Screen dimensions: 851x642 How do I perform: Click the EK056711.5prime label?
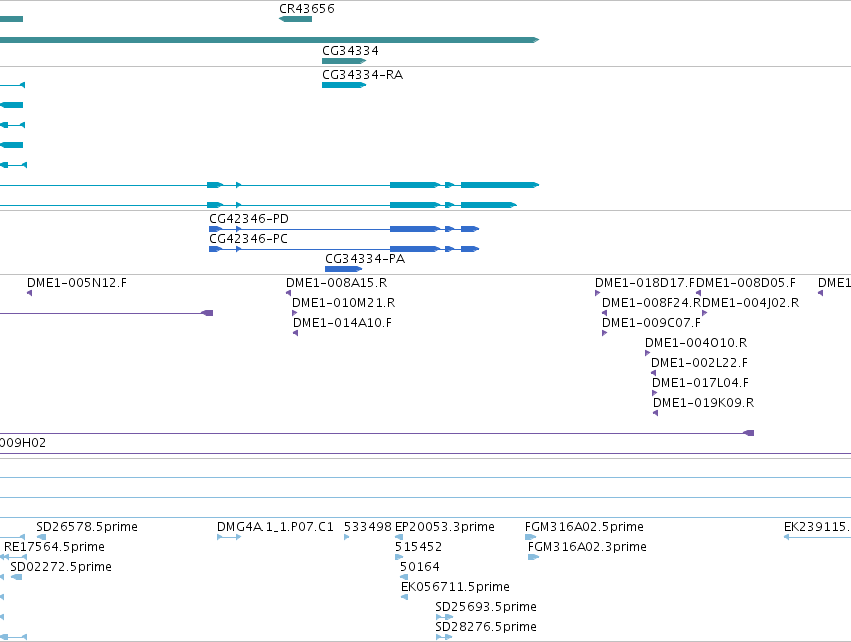pos(455,587)
